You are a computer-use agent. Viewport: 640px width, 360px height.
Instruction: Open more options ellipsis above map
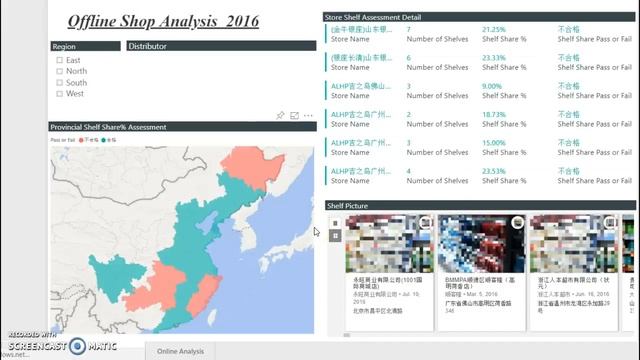point(308,116)
